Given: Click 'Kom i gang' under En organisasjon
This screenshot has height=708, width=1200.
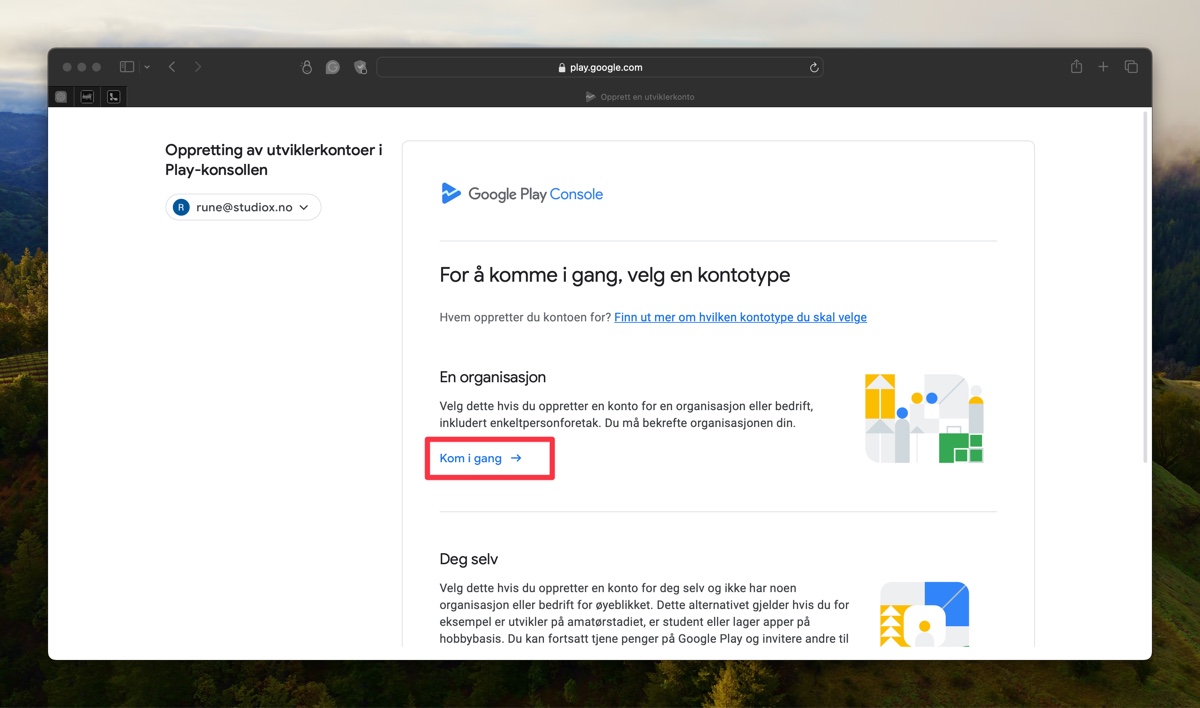Looking at the screenshot, I should pyautogui.click(x=481, y=458).
